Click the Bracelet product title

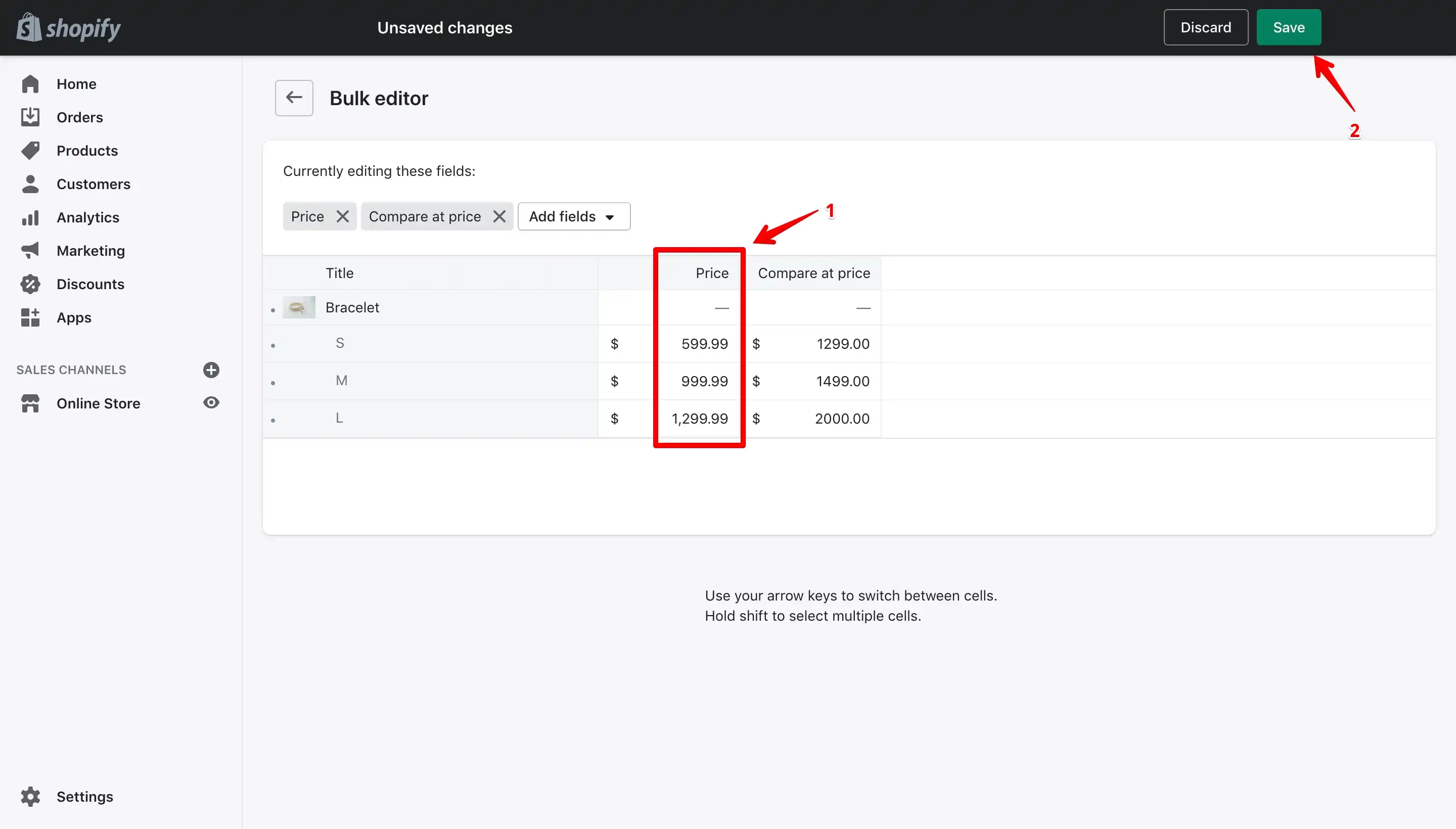[x=352, y=307]
